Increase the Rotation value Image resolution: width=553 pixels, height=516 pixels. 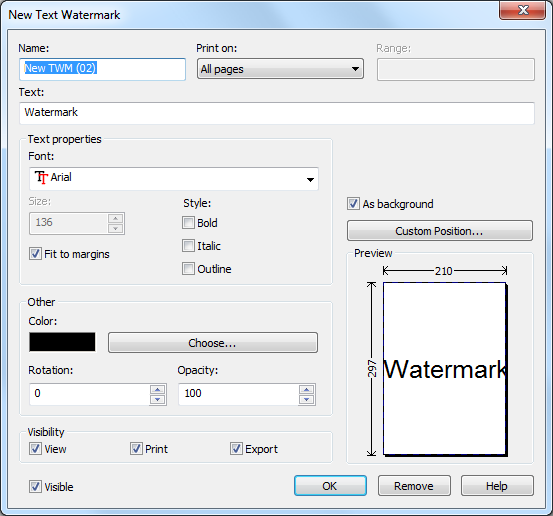point(157,390)
